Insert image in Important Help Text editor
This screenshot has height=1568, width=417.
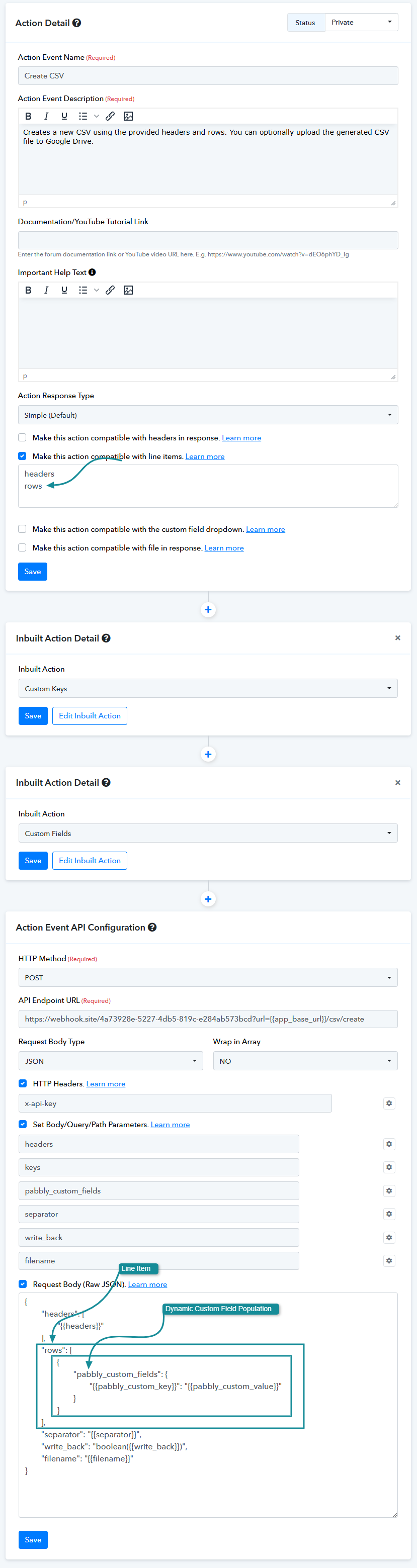[x=128, y=291]
